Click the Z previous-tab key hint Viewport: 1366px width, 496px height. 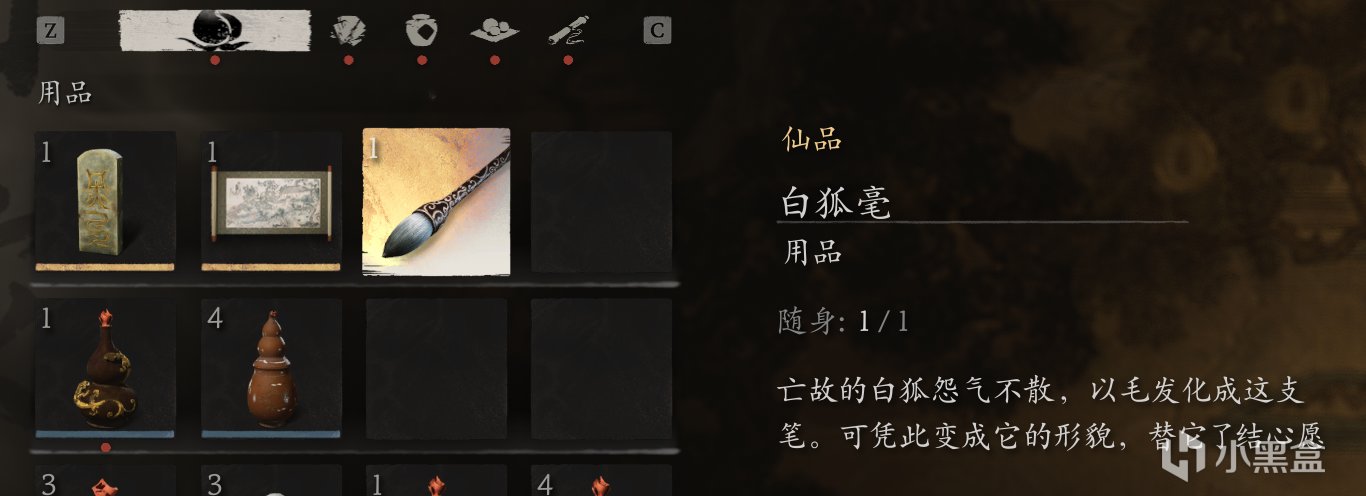51,31
